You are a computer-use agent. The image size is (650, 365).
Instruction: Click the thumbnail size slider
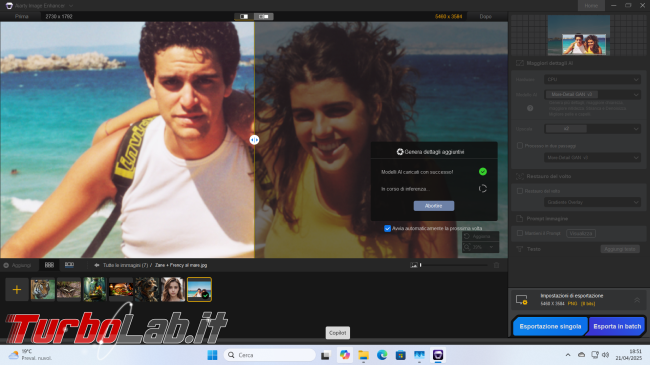coord(454,265)
